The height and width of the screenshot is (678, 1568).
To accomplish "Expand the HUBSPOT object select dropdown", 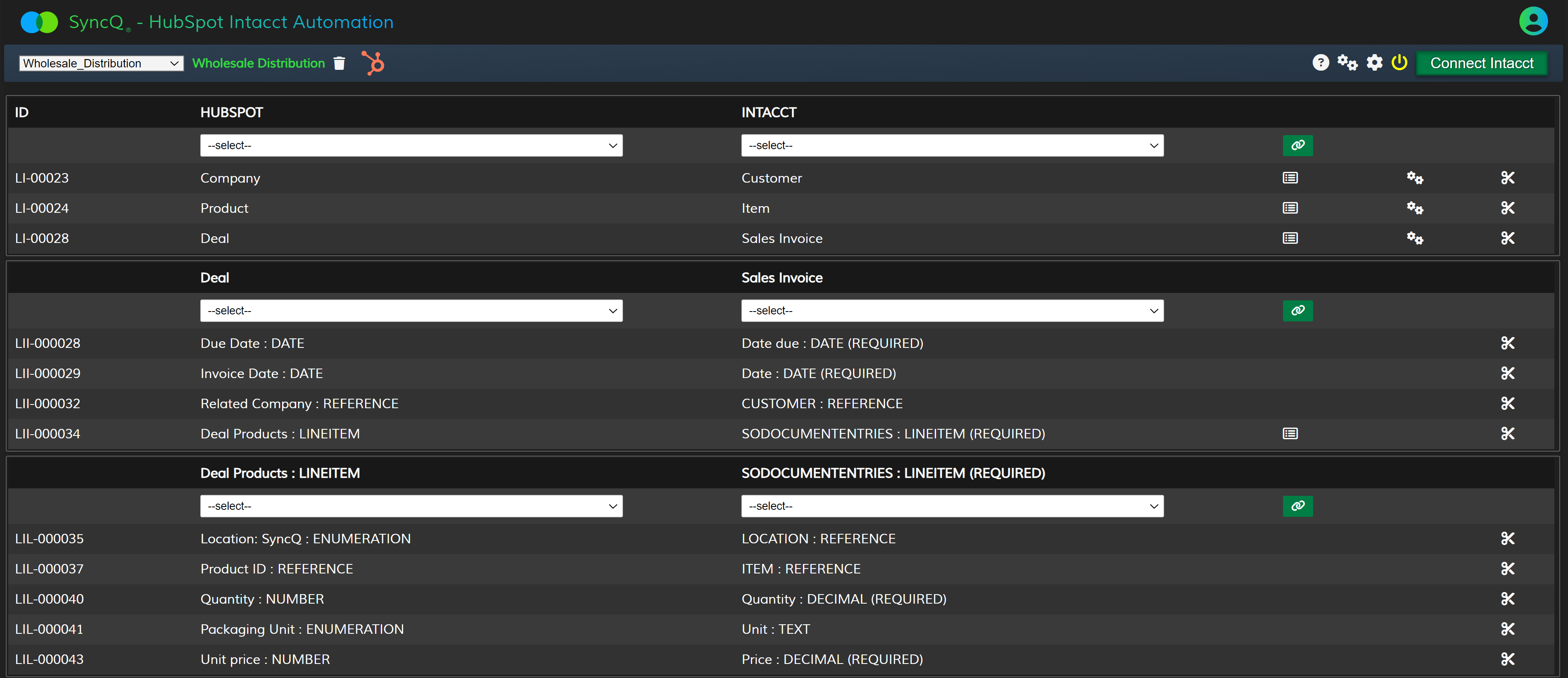I will [x=411, y=145].
